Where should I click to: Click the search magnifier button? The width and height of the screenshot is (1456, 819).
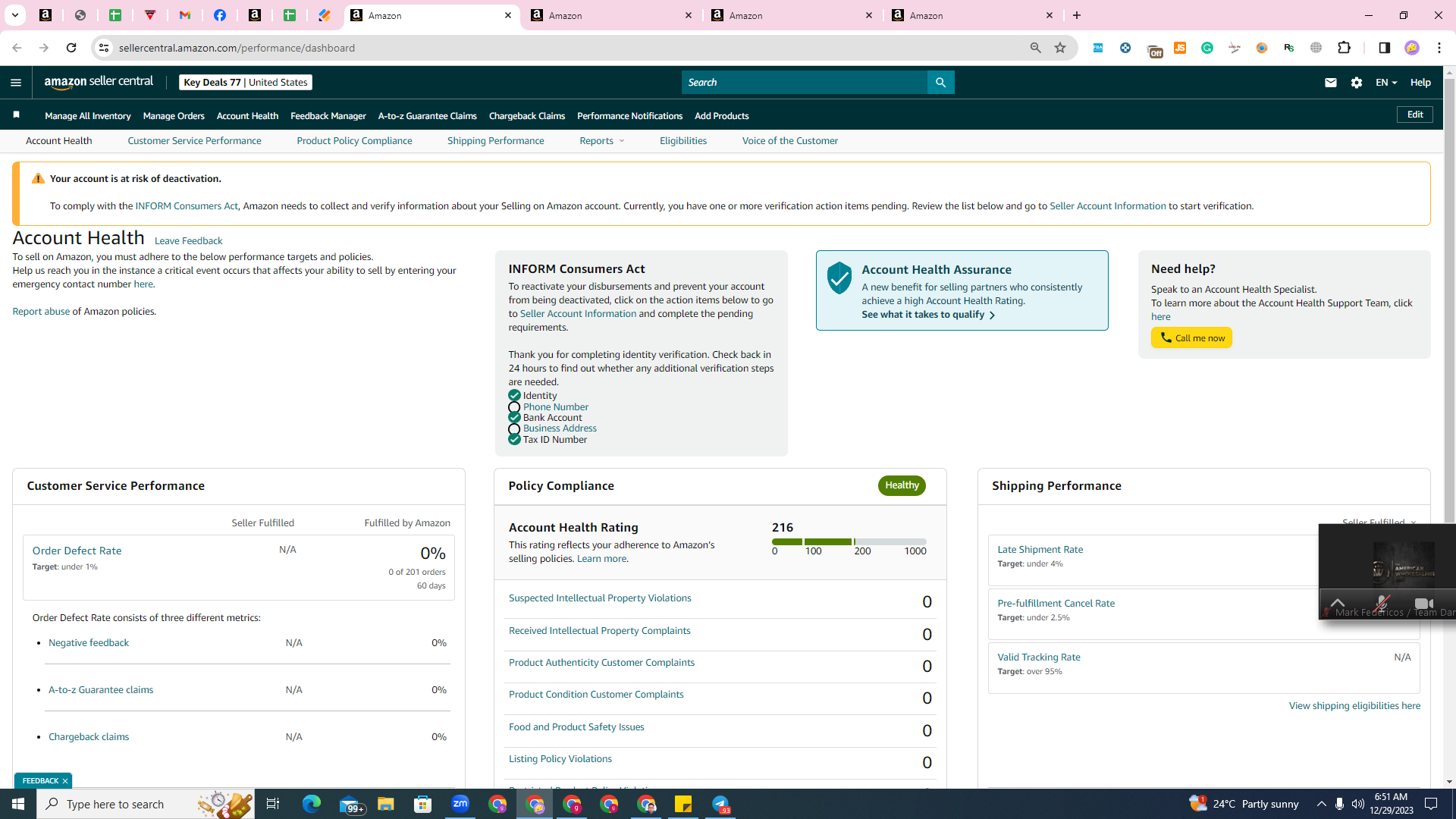(940, 83)
